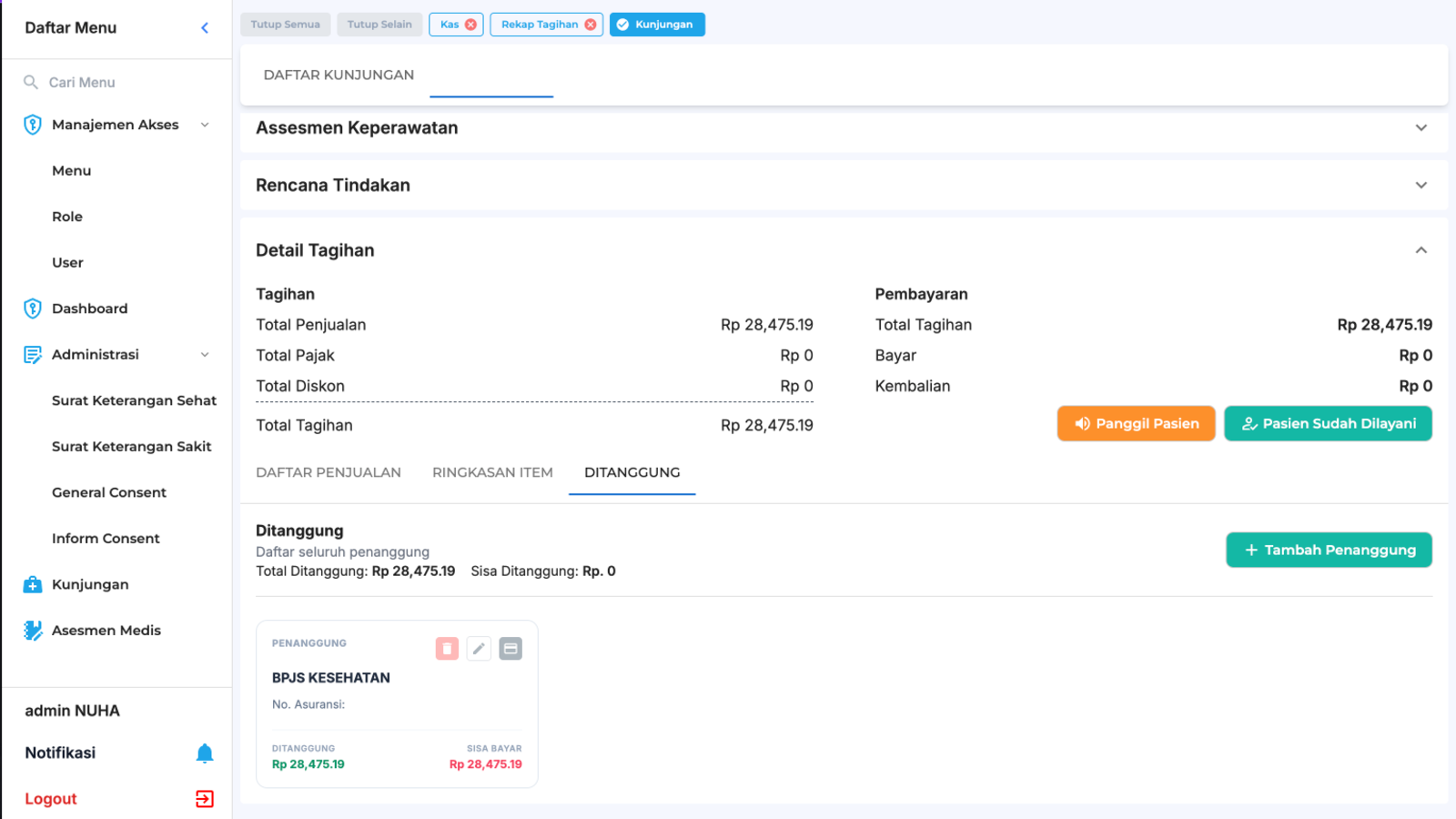Click Panggil Pasien button
Image resolution: width=1456 pixels, height=819 pixels.
[1136, 423]
